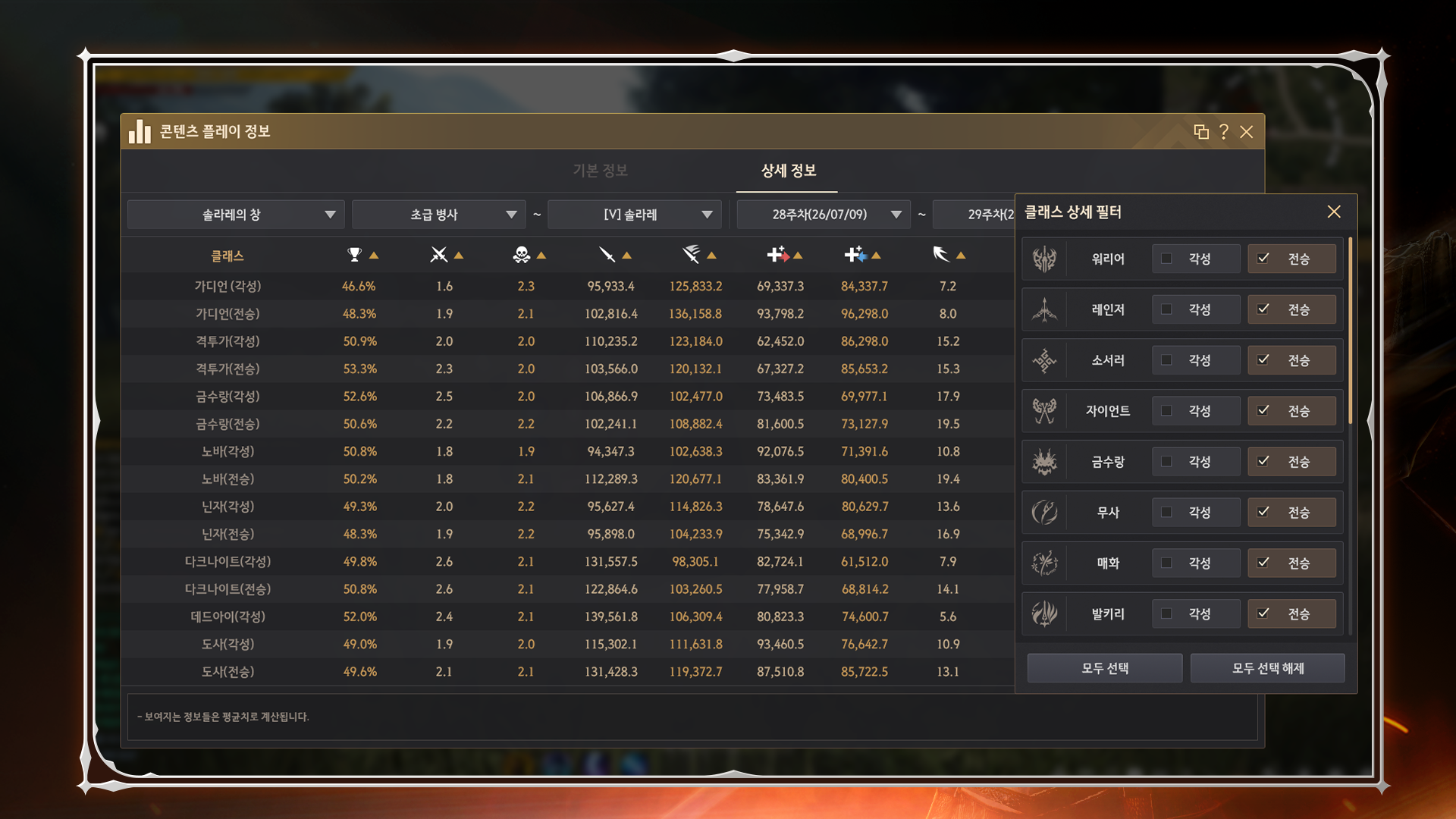This screenshot has width=1456, height=819.
Task: Click the 모두 선택 button
Action: point(1105,668)
